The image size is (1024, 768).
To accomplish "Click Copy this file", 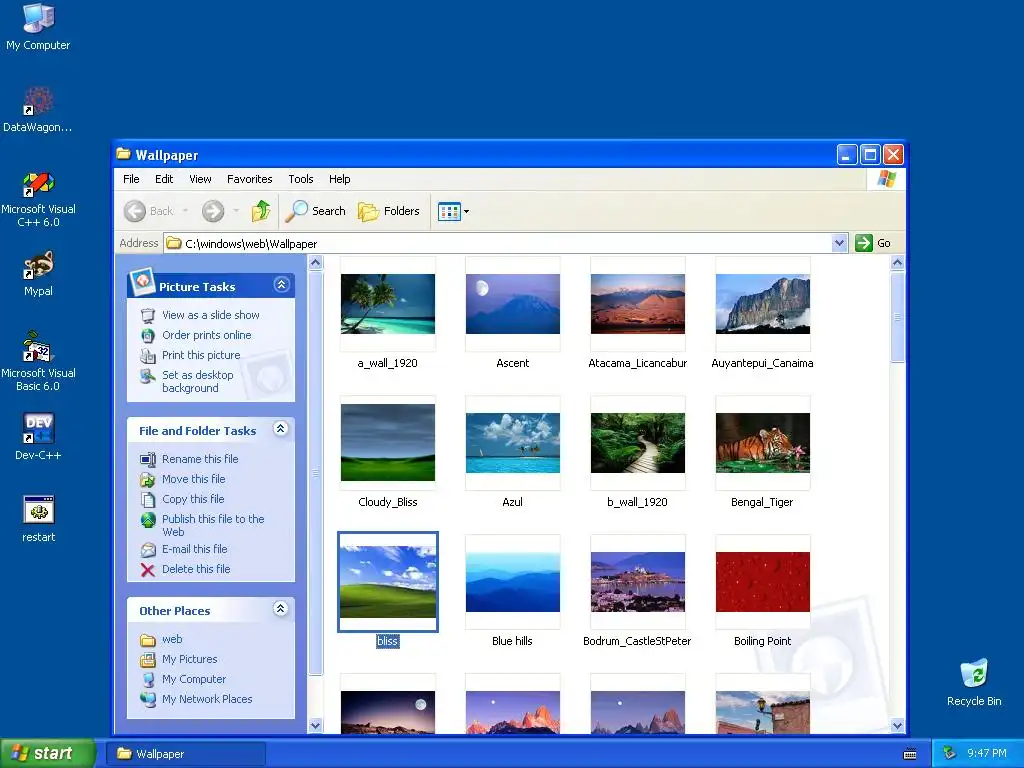I will point(193,499).
